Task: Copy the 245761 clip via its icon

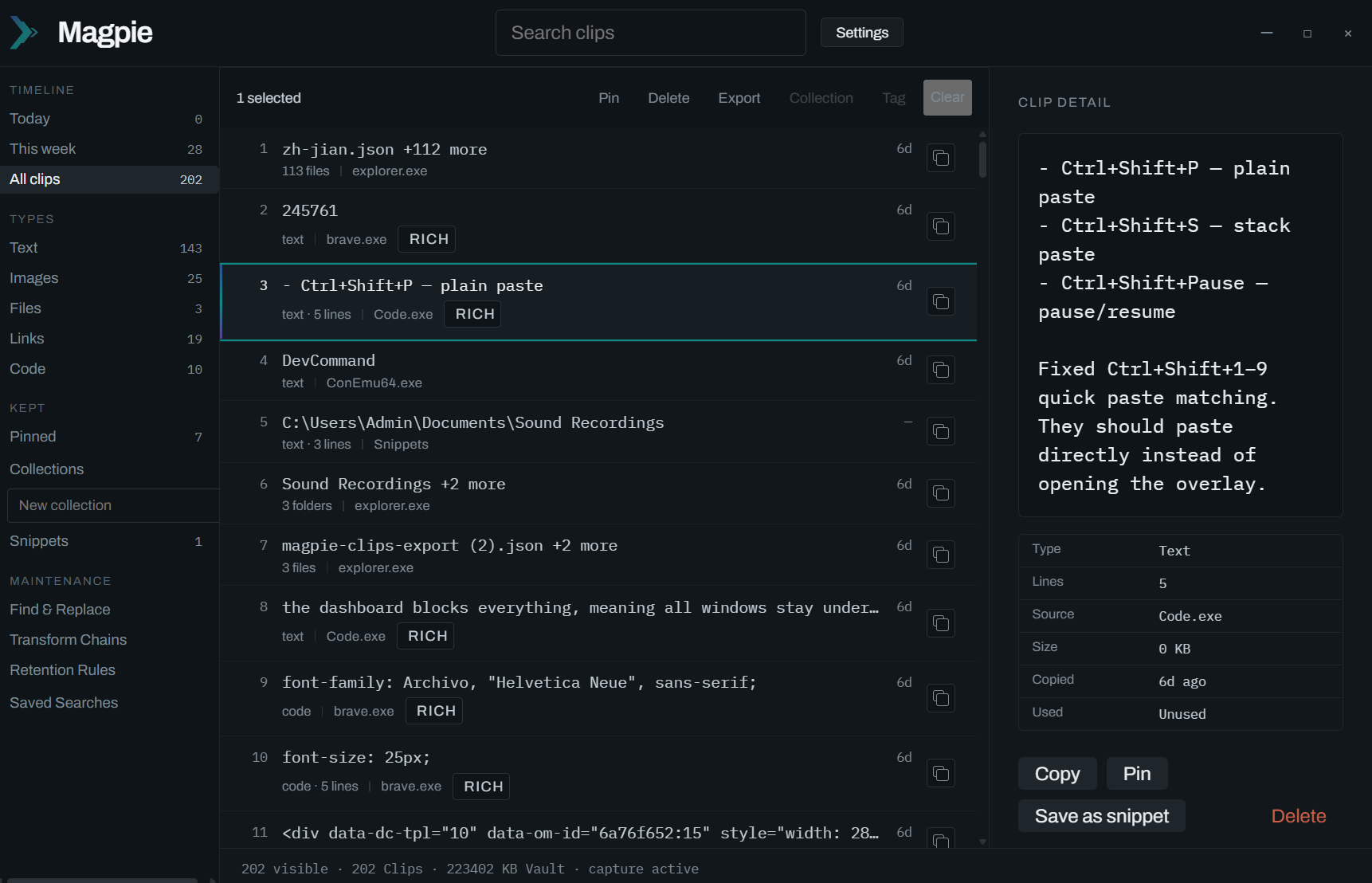Action: [x=941, y=226]
